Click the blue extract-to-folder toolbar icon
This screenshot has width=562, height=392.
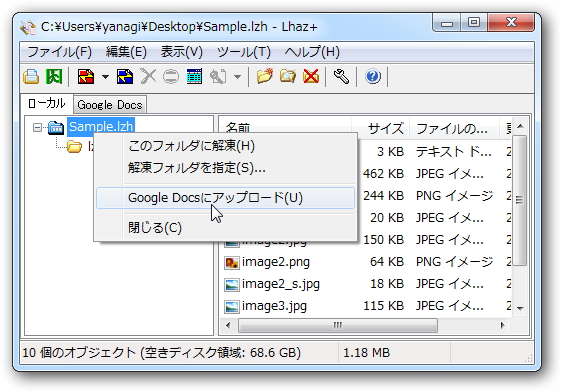125,76
